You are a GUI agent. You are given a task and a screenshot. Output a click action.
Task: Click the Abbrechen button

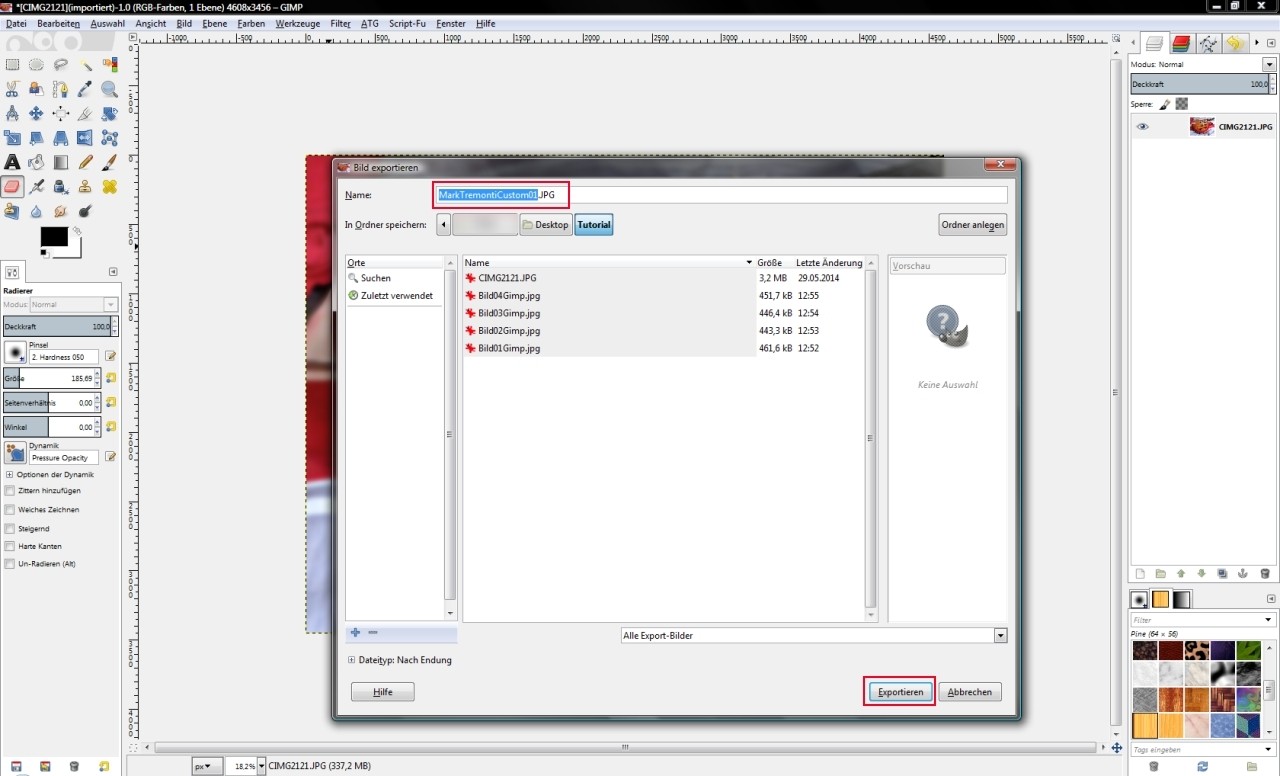click(x=969, y=691)
